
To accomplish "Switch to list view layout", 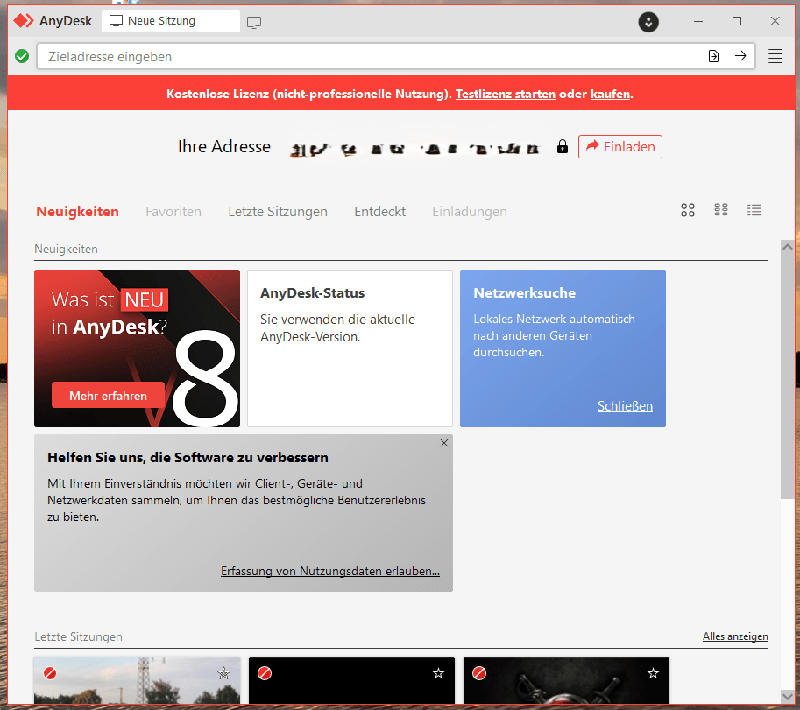I will coord(754,210).
